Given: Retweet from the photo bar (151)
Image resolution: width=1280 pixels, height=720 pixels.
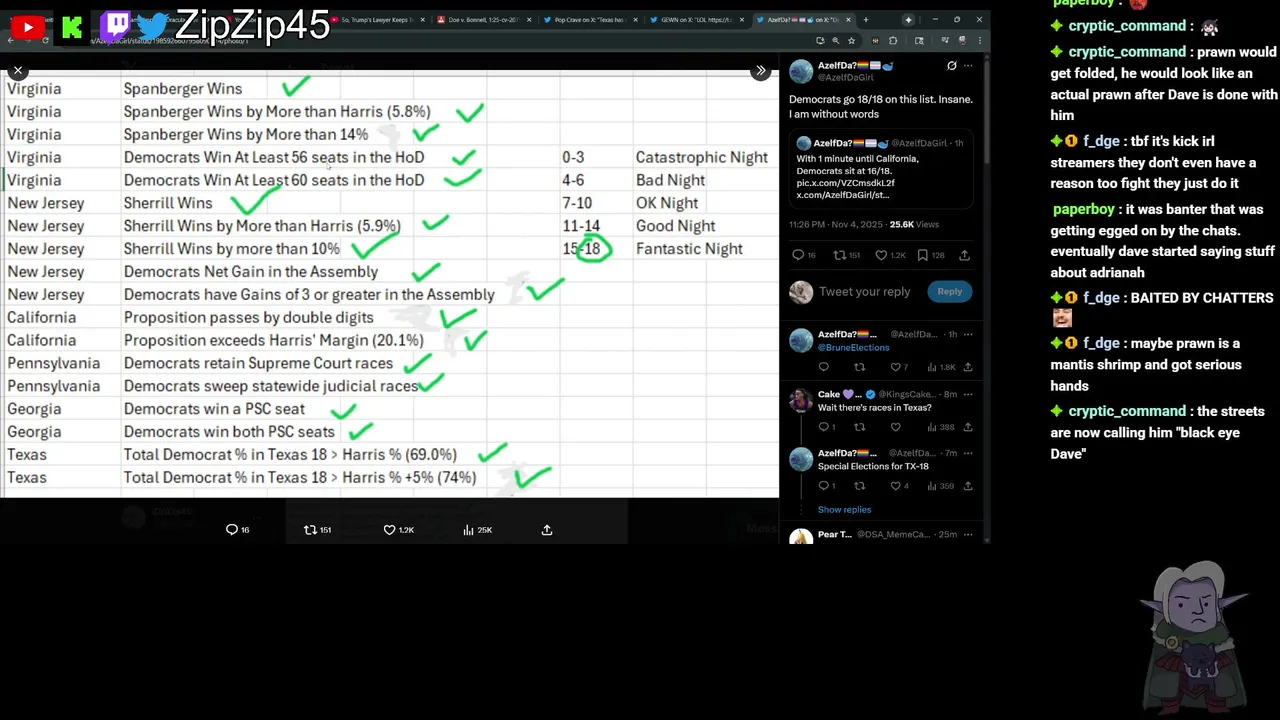Looking at the screenshot, I should pyautogui.click(x=317, y=530).
